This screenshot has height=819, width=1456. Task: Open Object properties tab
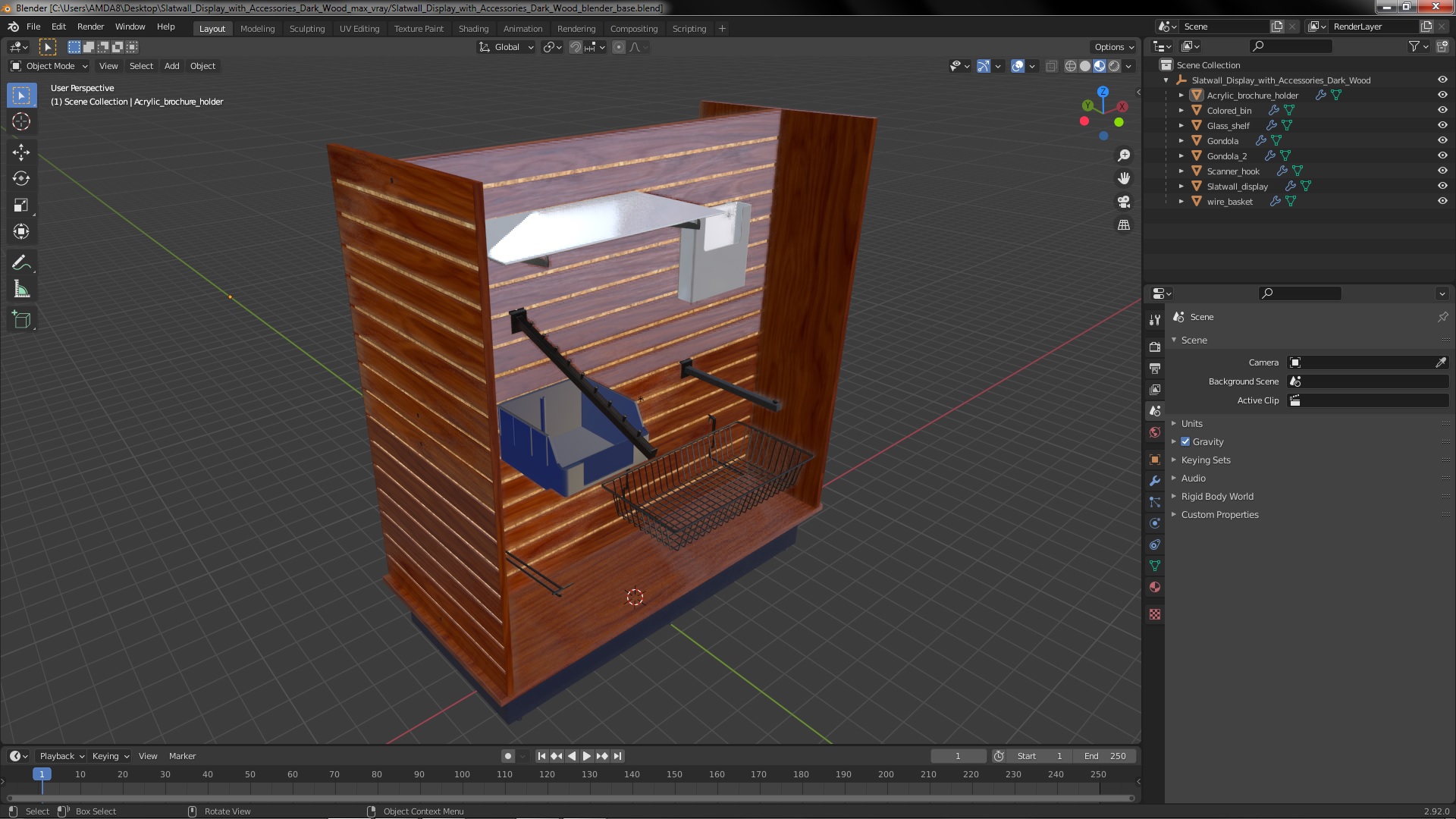[x=1155, y=460]
